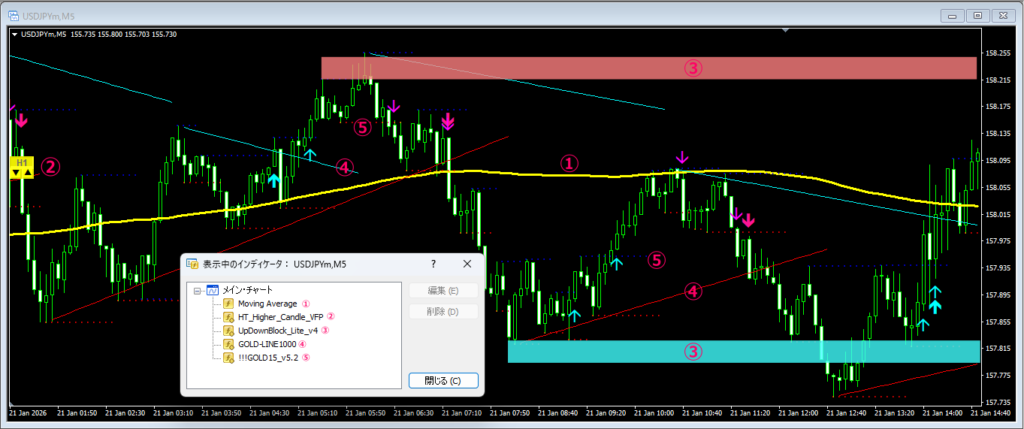Click the chart shift triangle marker at top
Viewport: 1024px width, 429px height.
click(787, 31)
